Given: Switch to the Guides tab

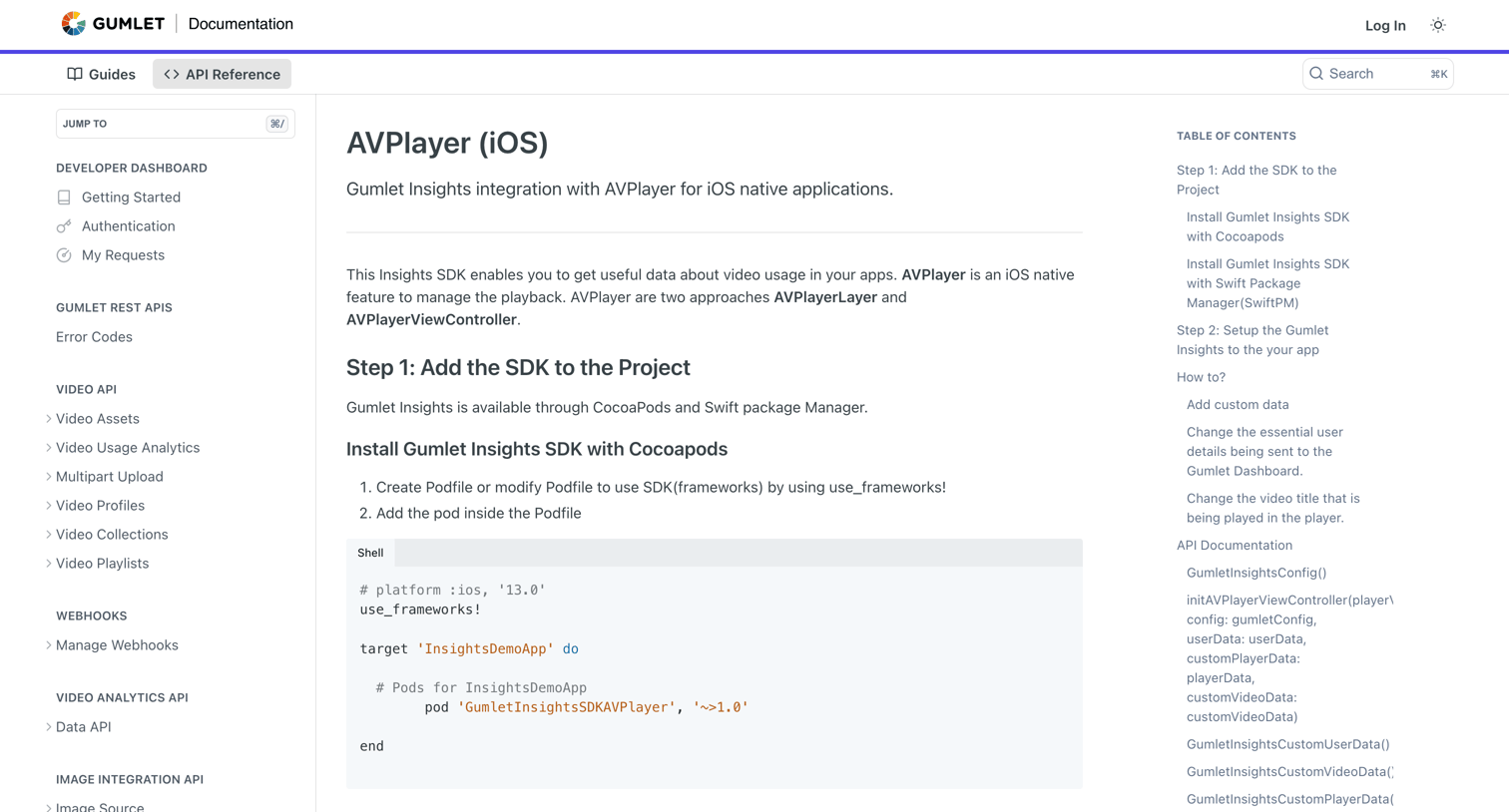Looking at the screenshot, I should (101, 74).
